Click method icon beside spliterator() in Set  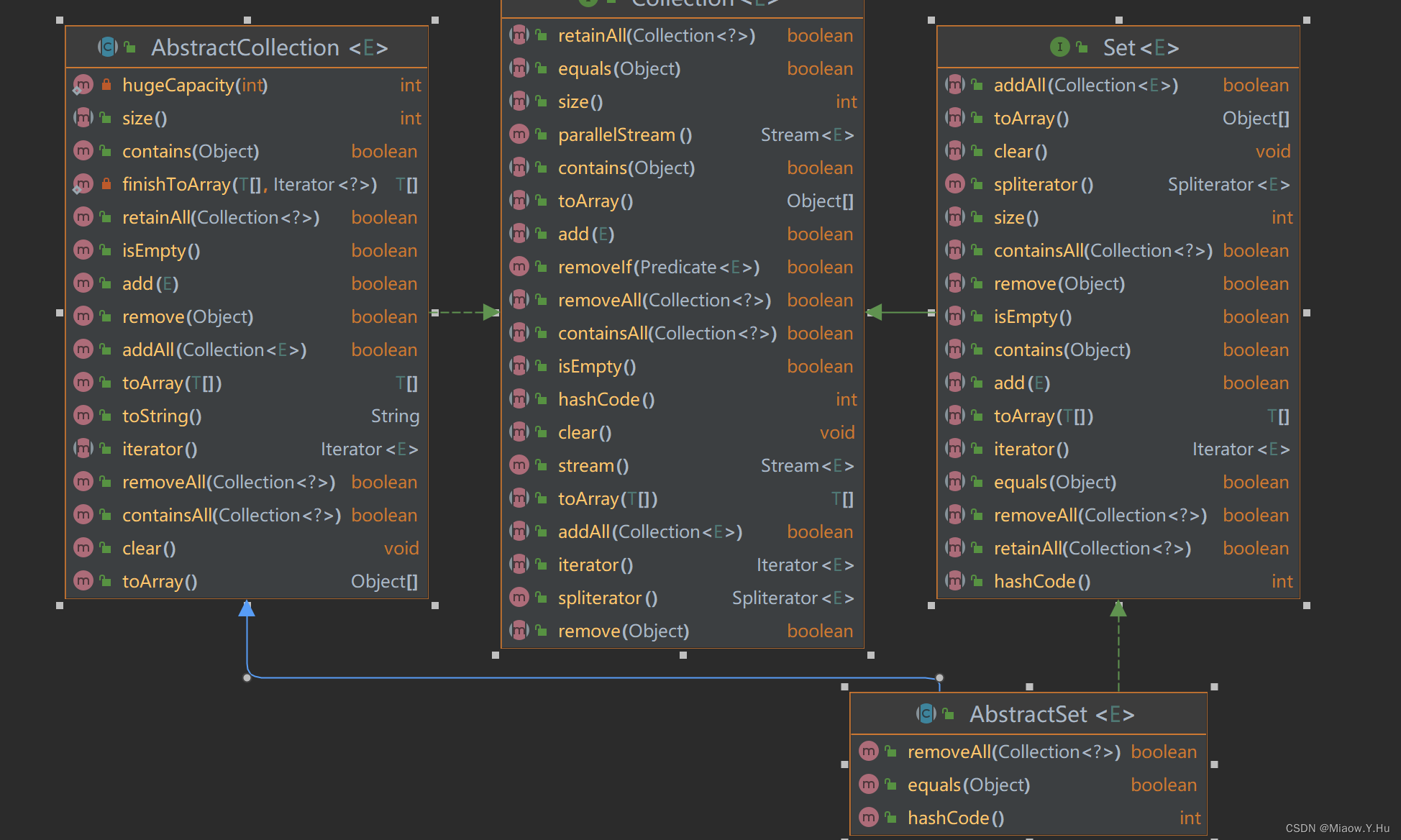coord(955,184)
